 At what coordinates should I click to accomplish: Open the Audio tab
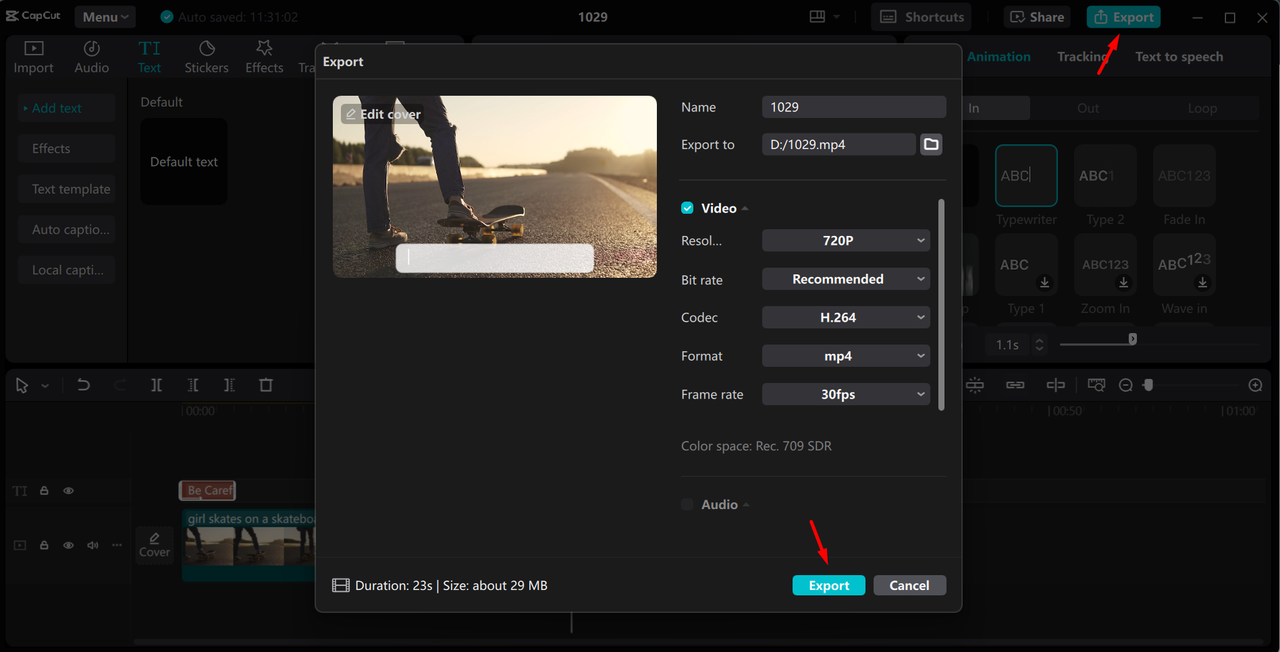[x=91, y=58]
